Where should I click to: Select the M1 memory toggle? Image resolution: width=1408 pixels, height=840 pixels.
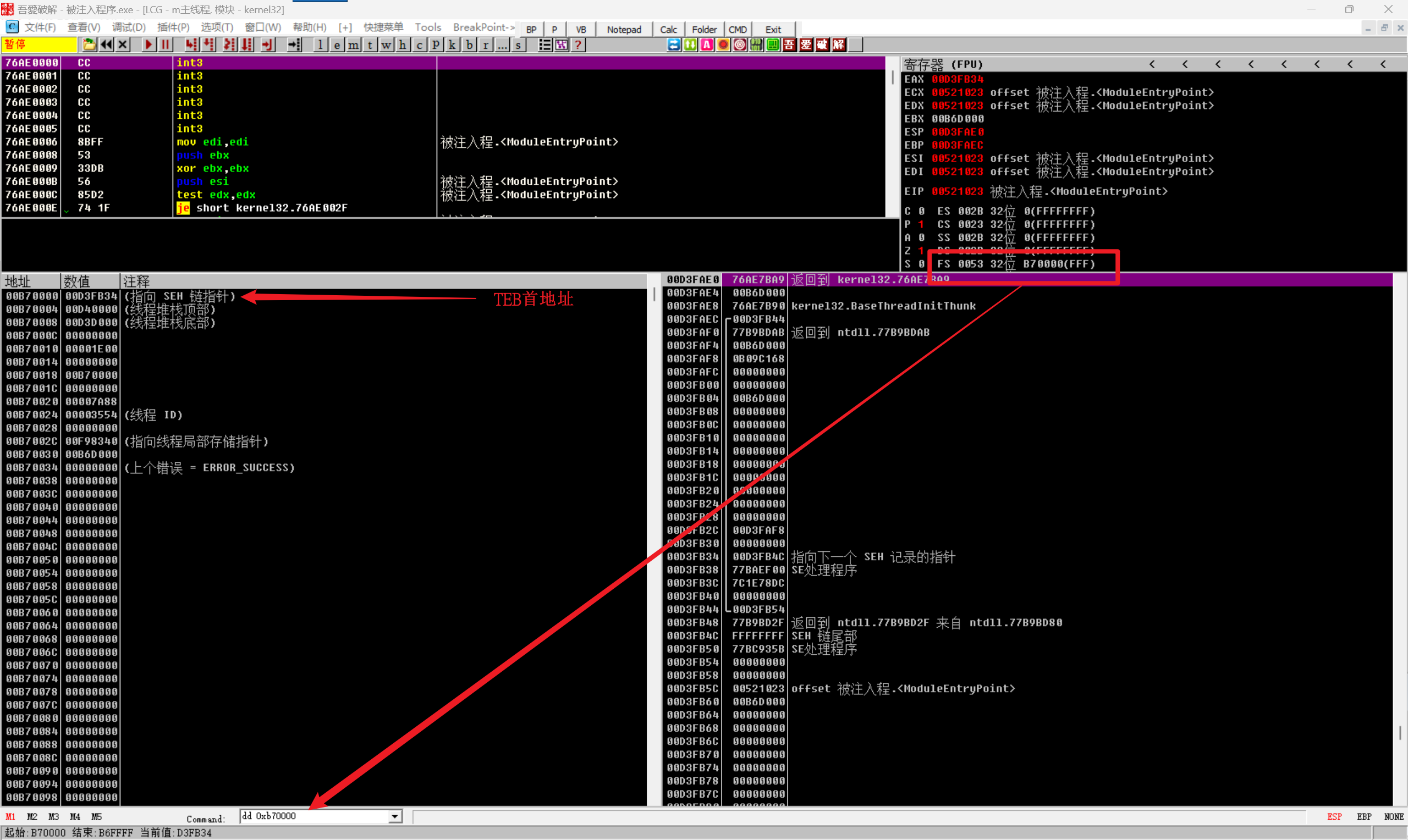click(x=11, y=817)
